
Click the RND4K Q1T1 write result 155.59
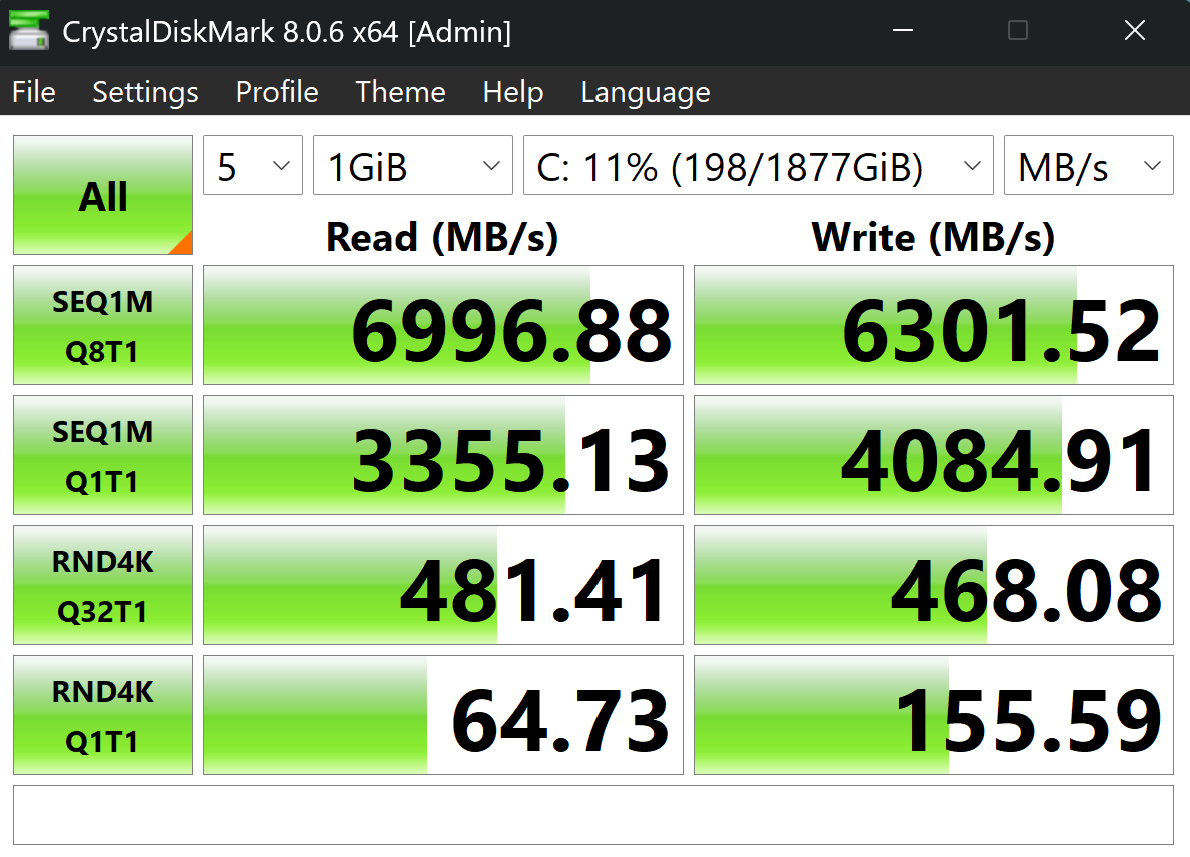click(x=933, y=715)
